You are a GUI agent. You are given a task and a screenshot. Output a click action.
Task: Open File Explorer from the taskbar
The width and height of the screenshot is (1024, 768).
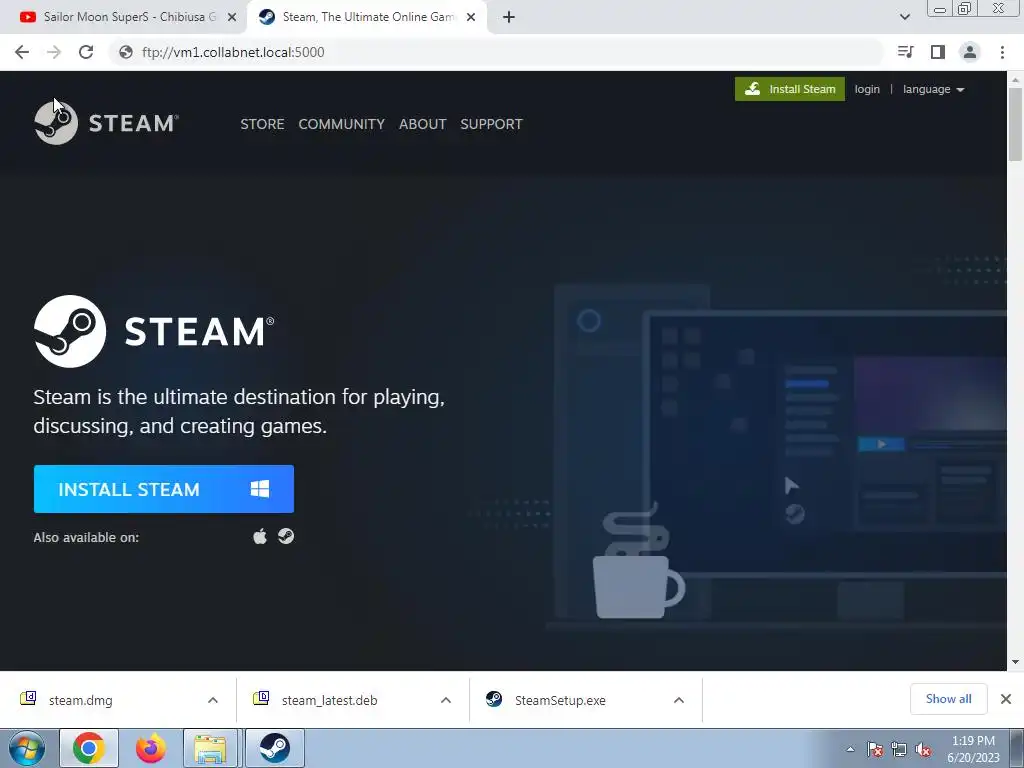coord(210,748)
